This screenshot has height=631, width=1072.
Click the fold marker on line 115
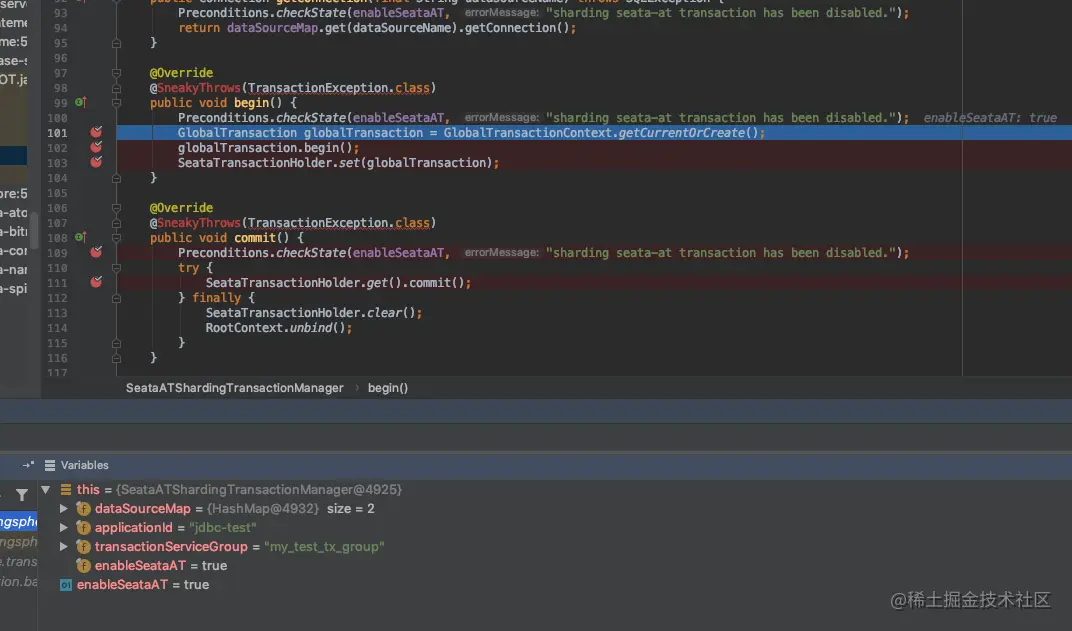(x=116, y=343)
